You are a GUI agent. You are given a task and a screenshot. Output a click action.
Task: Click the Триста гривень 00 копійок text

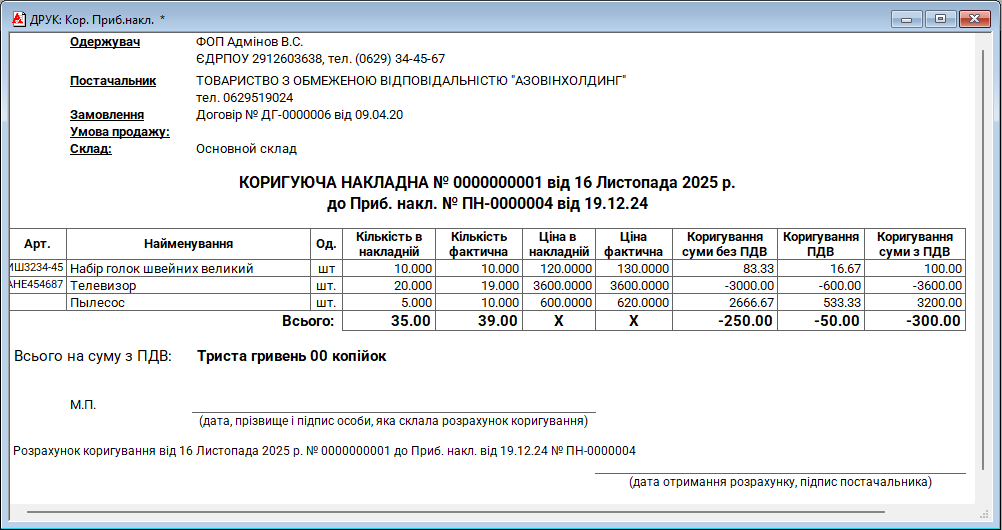(x=291, y=356)
